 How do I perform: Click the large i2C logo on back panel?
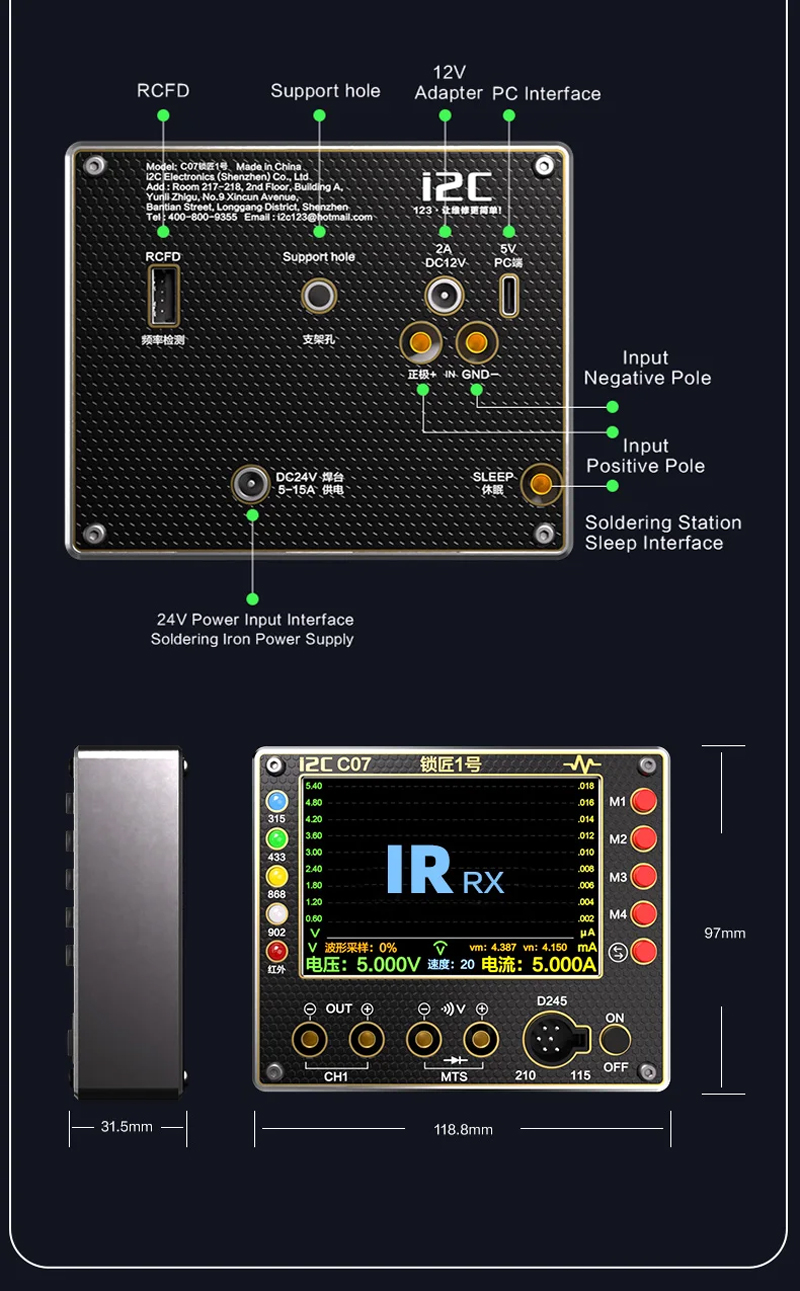pos(456,187)
